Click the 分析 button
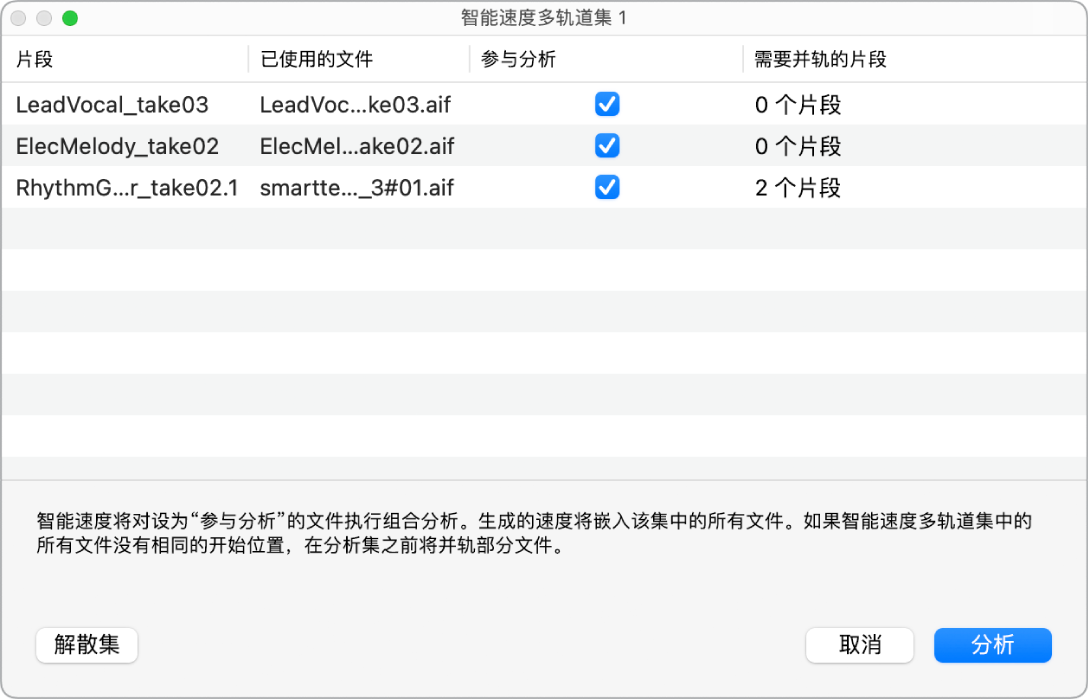 click(992, 645)
